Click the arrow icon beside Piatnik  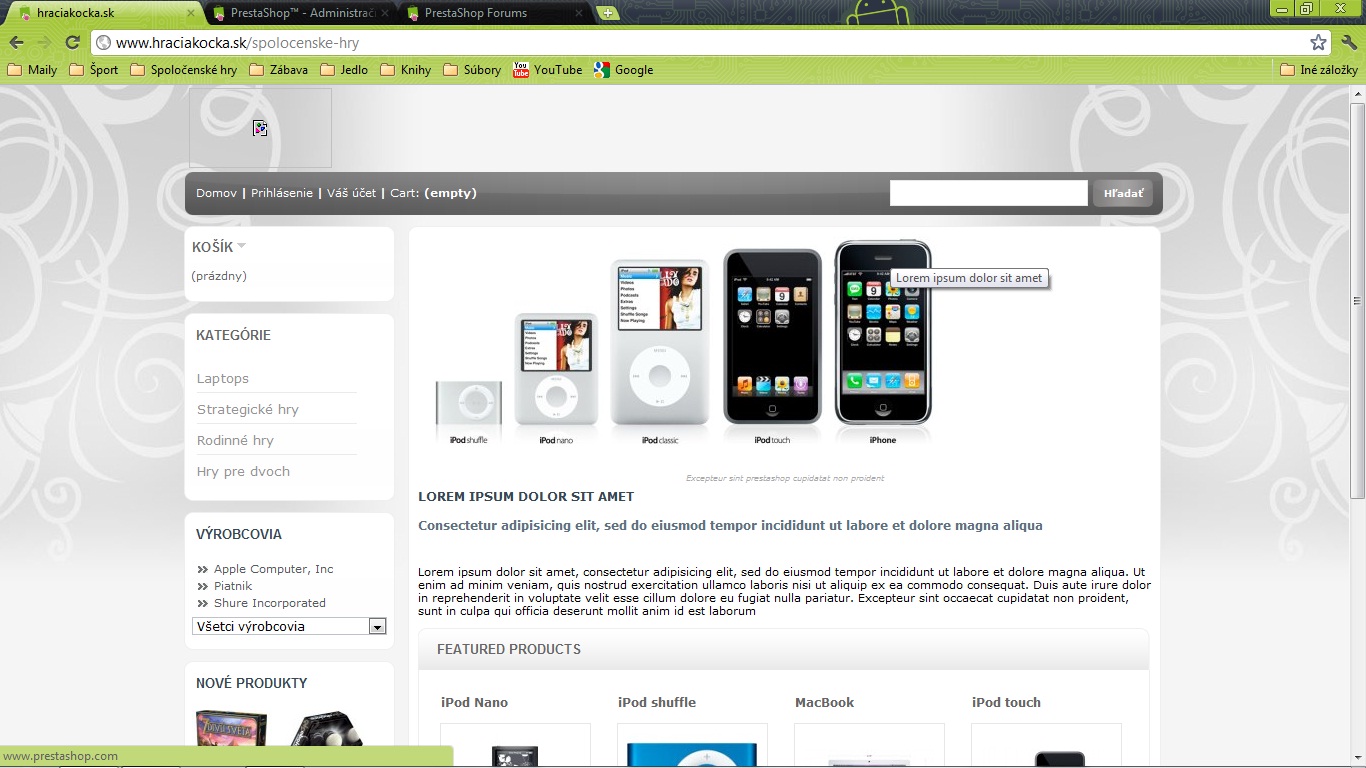[203, 586]
